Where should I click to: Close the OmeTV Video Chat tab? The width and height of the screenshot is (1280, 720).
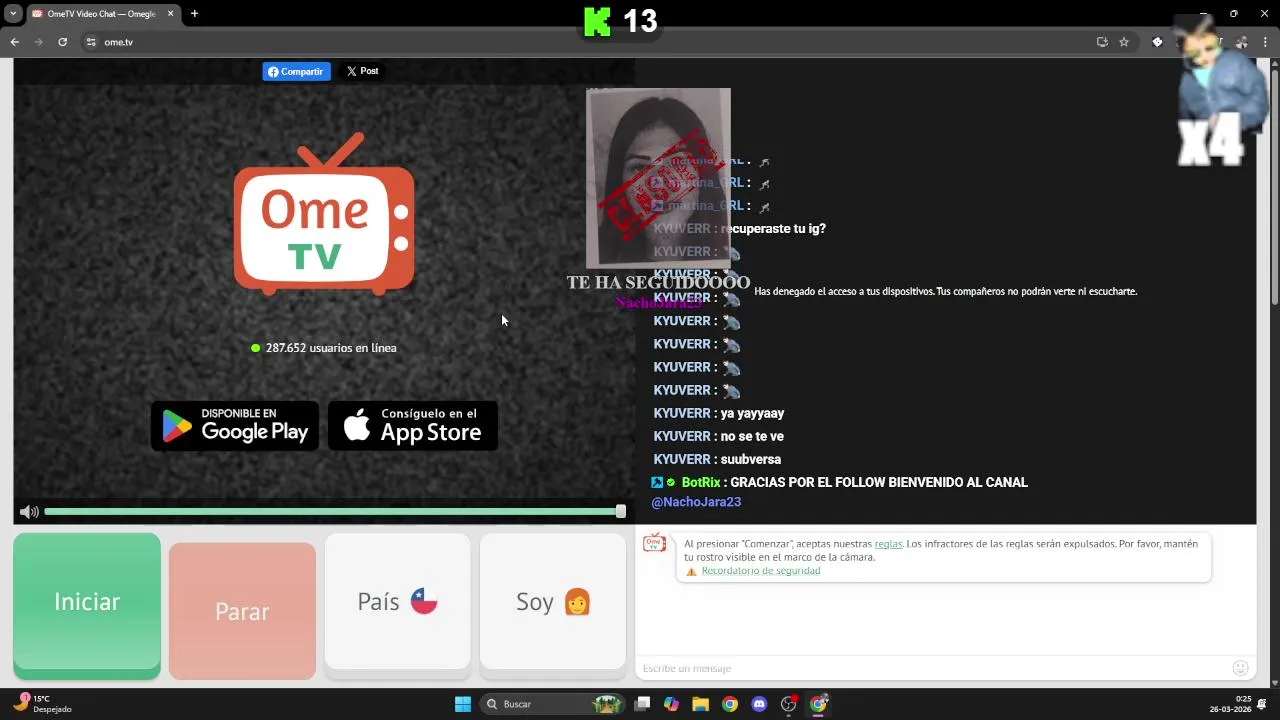[x=170, y=14]
